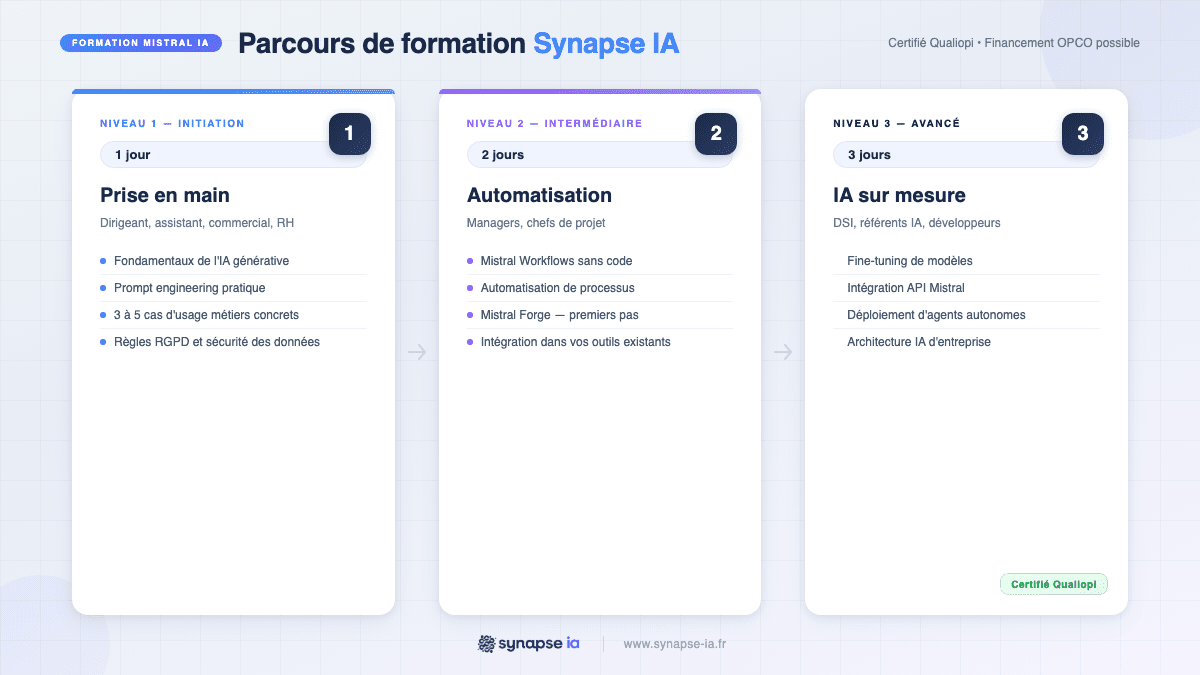The image size is (1200, 675).
Task: Select the number 3 level badge
Action: tap(1083, 134)
